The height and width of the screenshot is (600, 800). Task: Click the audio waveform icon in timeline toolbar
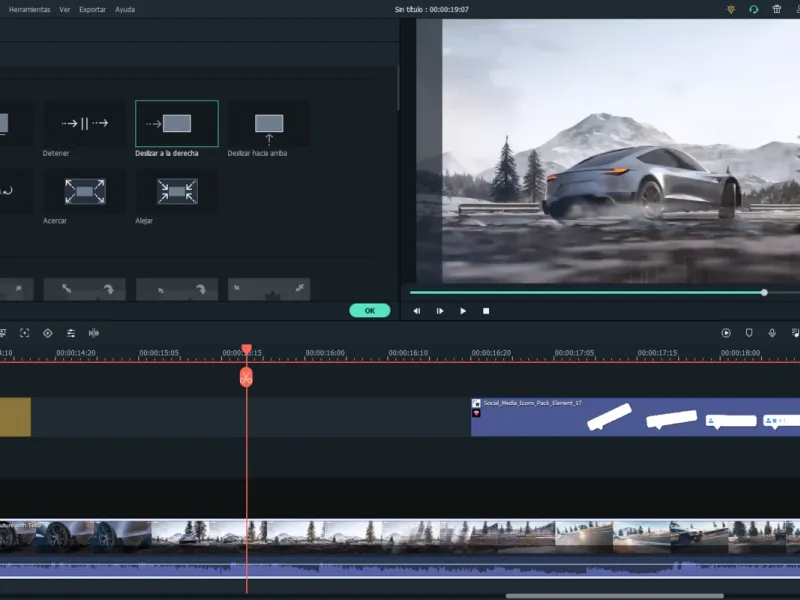[x=94, y=333]
